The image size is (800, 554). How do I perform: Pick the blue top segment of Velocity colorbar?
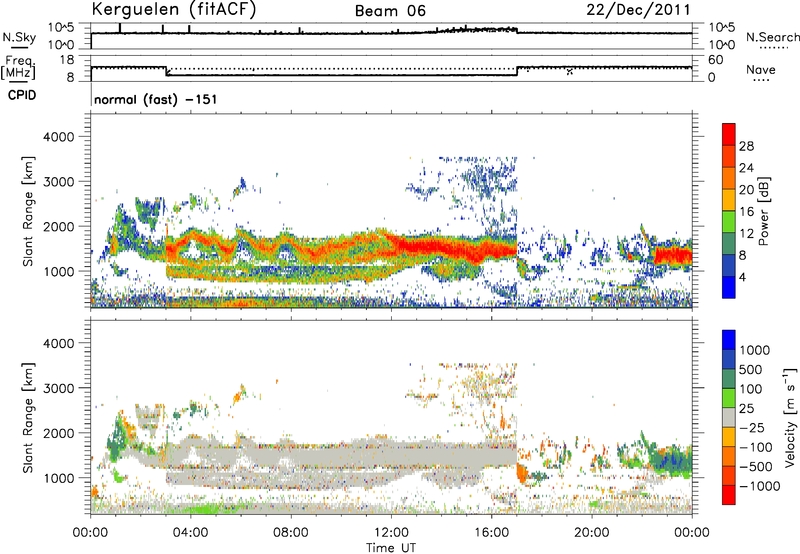point(729,340)
